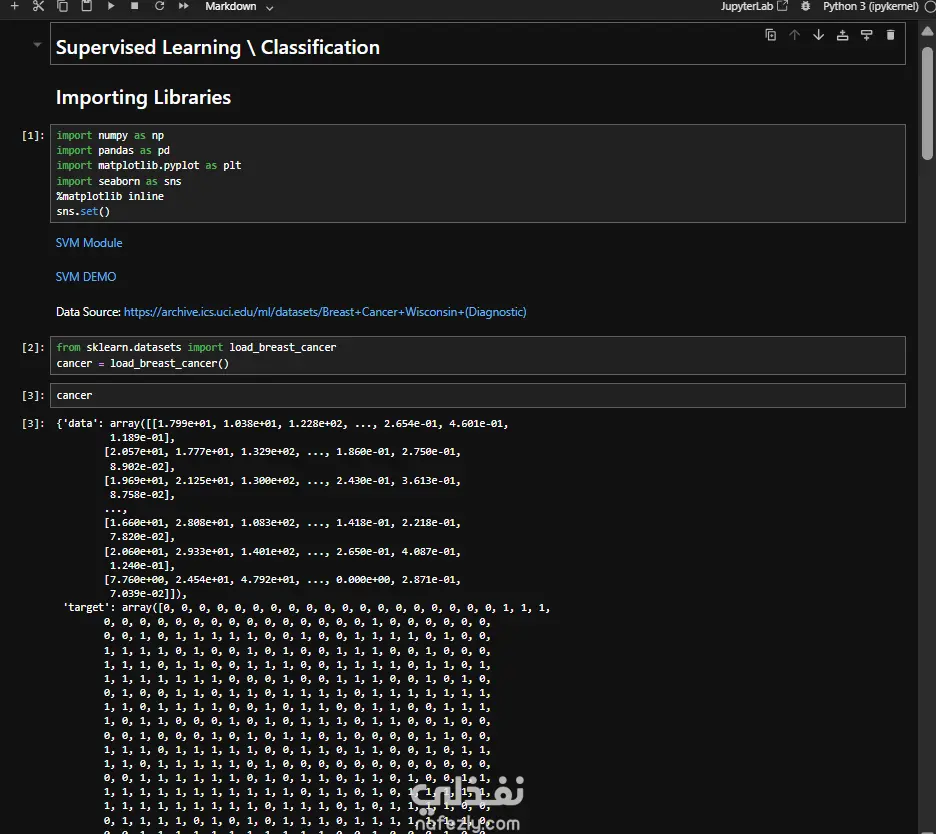The image size is (936, 834).
Task: Move the cell down with arrow icon
Action: [x=818, y=35]
